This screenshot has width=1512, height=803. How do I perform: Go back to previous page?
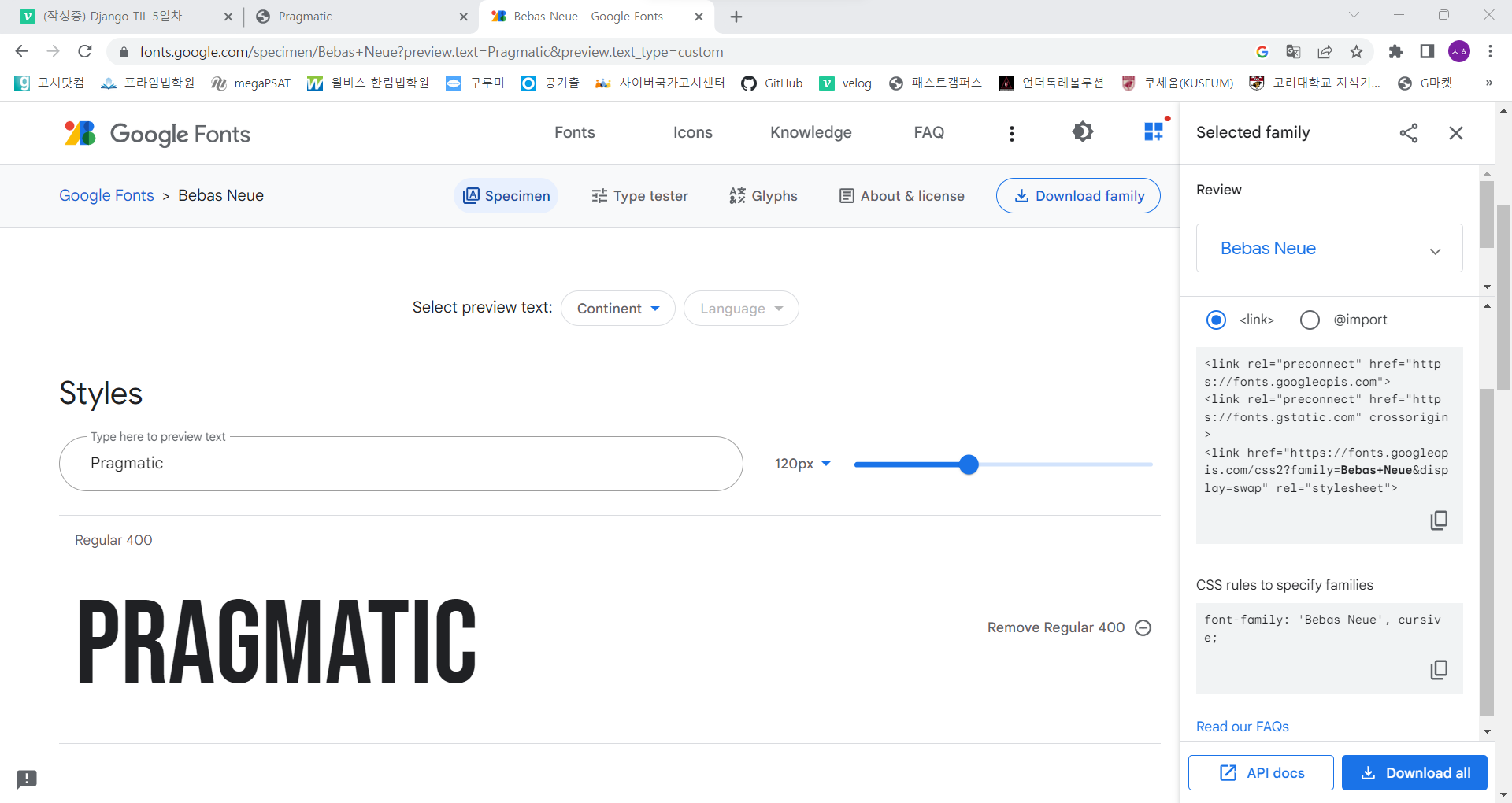point(21,51)
